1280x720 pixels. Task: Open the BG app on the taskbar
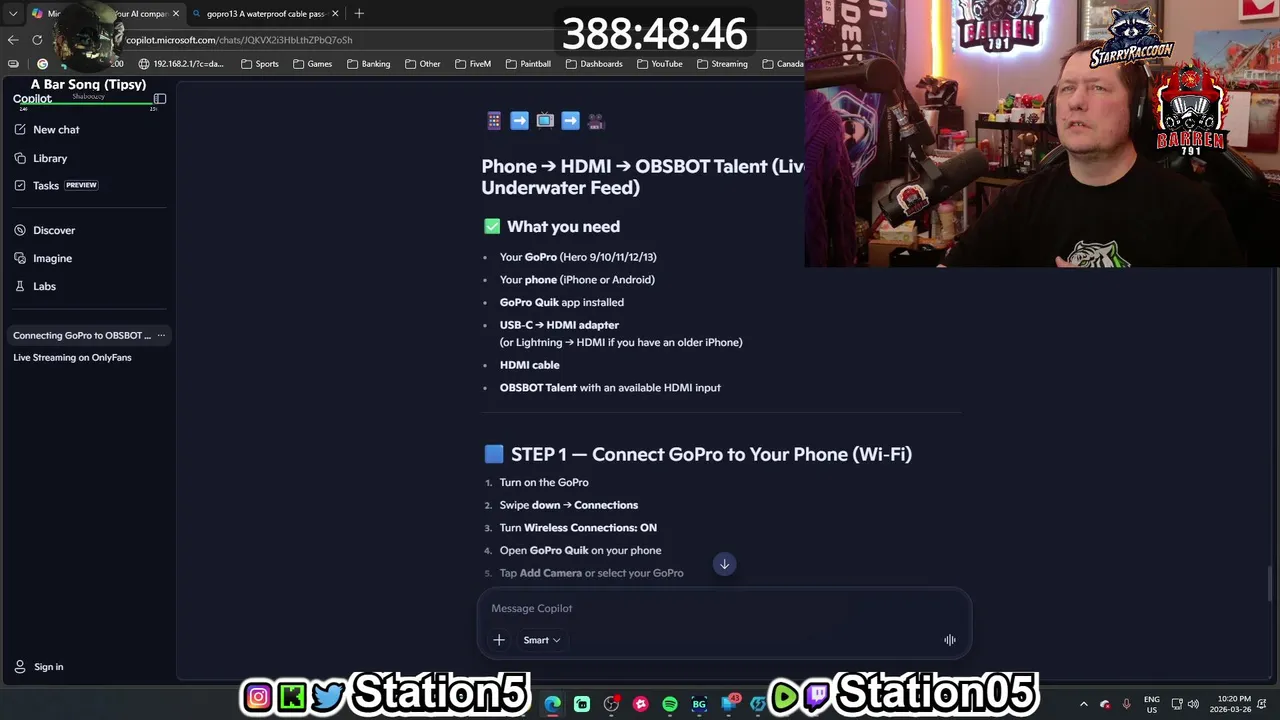point(699,704)
